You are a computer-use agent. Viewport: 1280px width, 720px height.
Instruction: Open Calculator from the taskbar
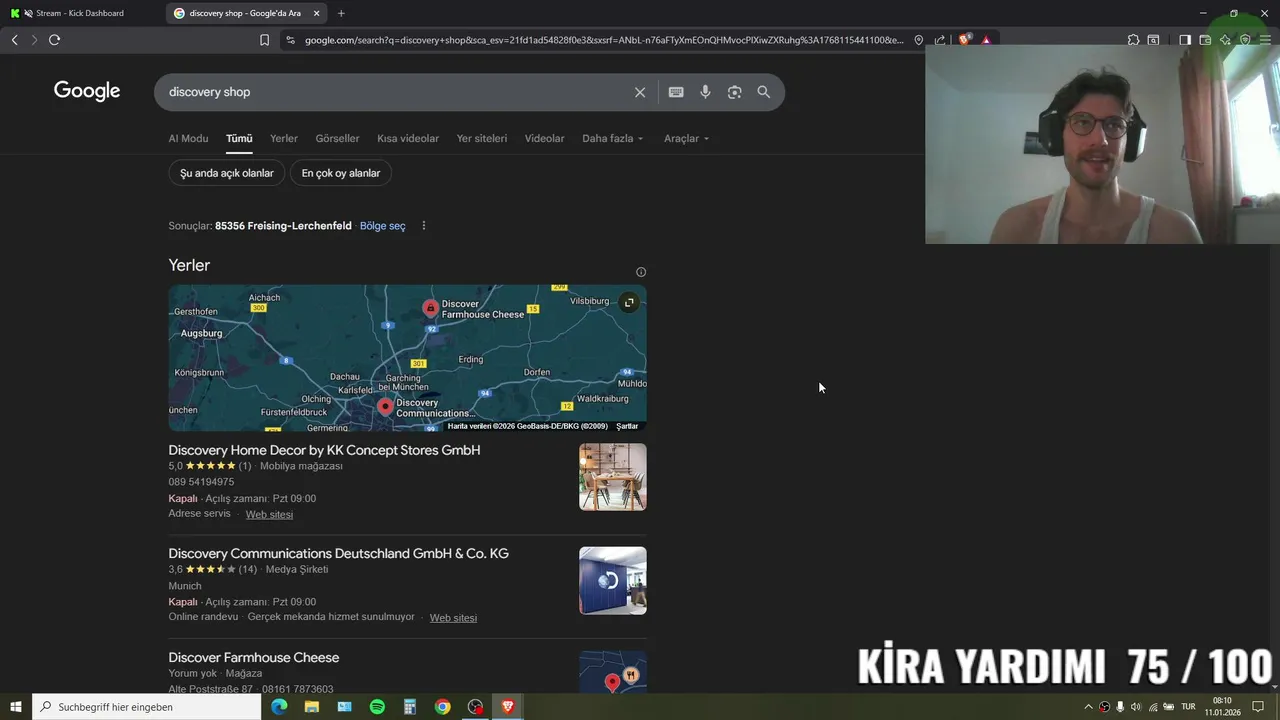pos(410,707)
